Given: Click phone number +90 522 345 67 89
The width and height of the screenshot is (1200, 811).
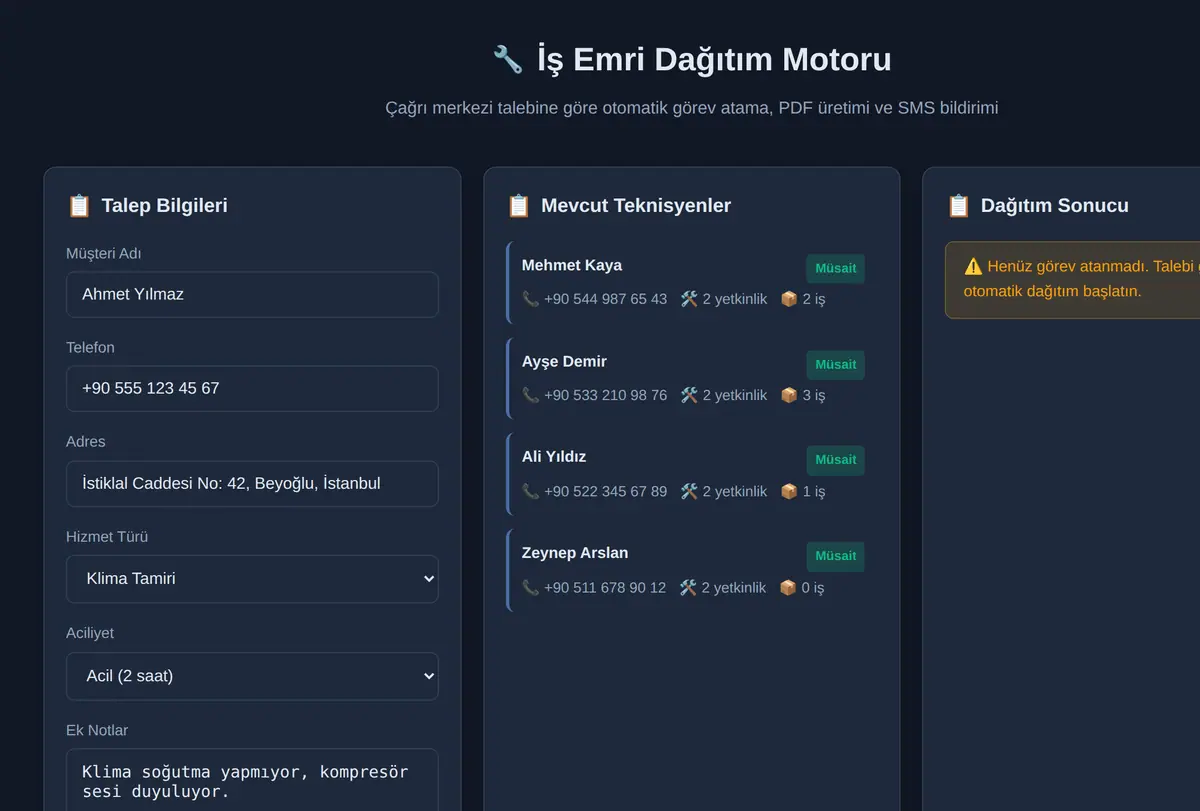Looking at the screenshot, I should click(x=605, y=491).
